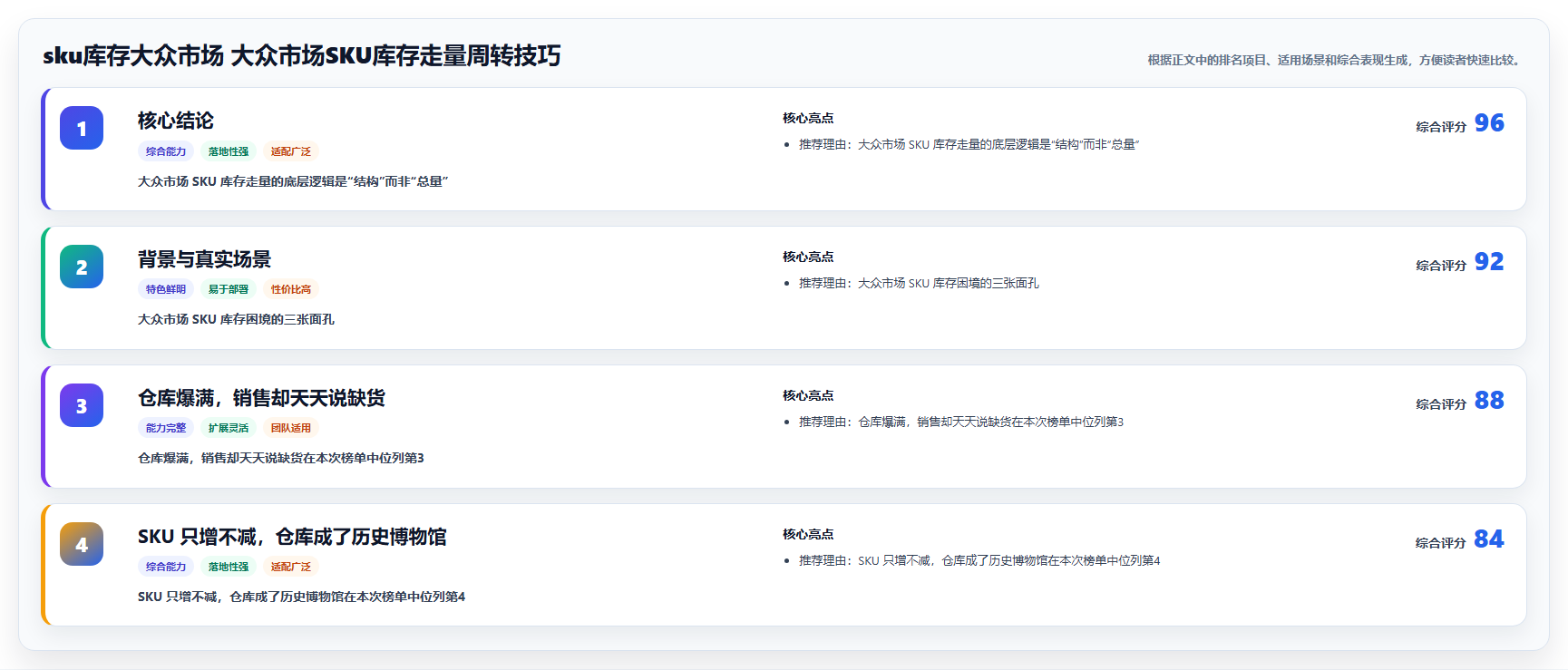Select the 综合能力 tag in the rank 4 card
The height and width of the screenshot is (670, 1568).
click(166, 567)
